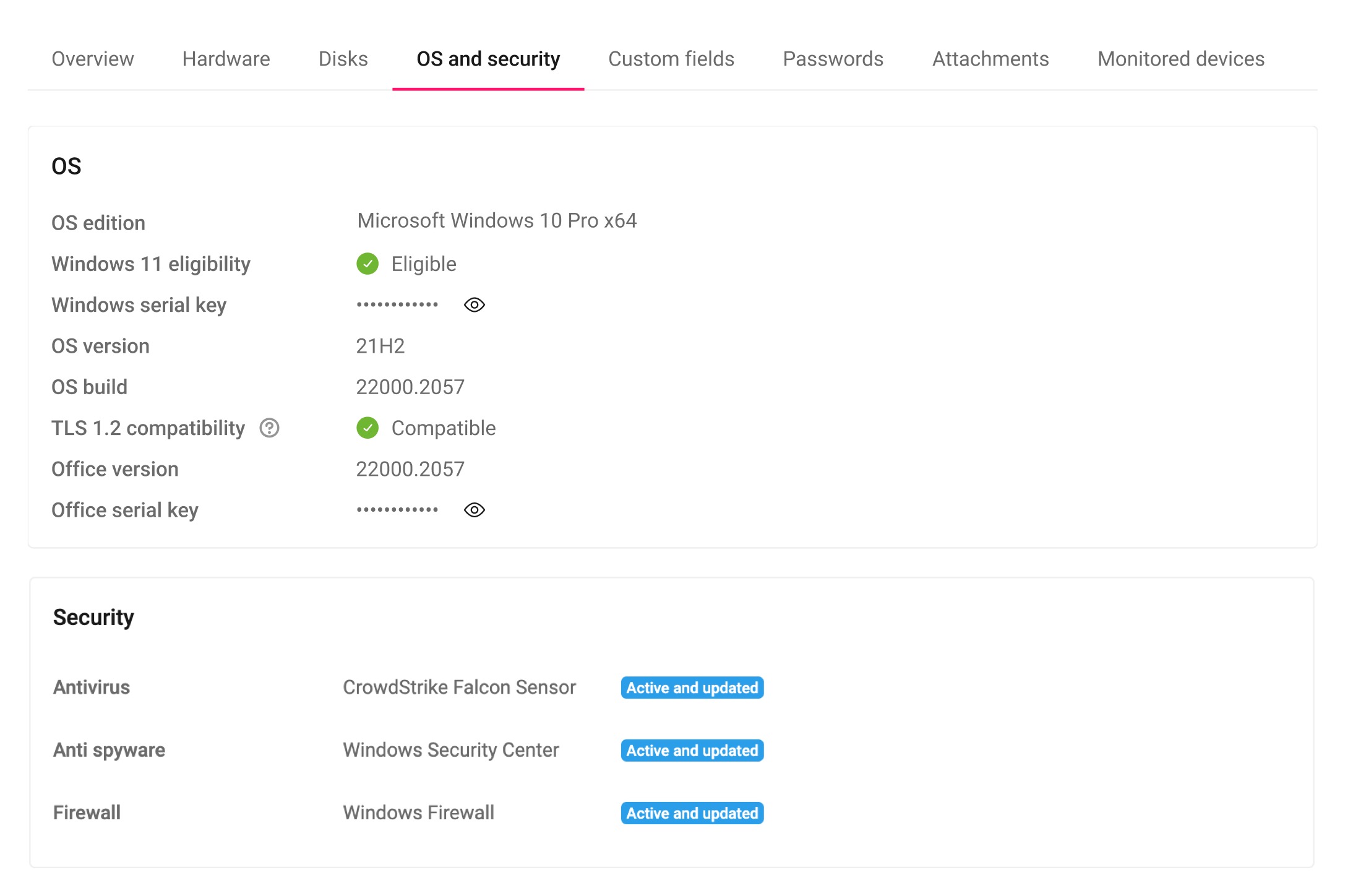
Task: Click the OS build value 22000.2057
Action: tap(410, 386)
